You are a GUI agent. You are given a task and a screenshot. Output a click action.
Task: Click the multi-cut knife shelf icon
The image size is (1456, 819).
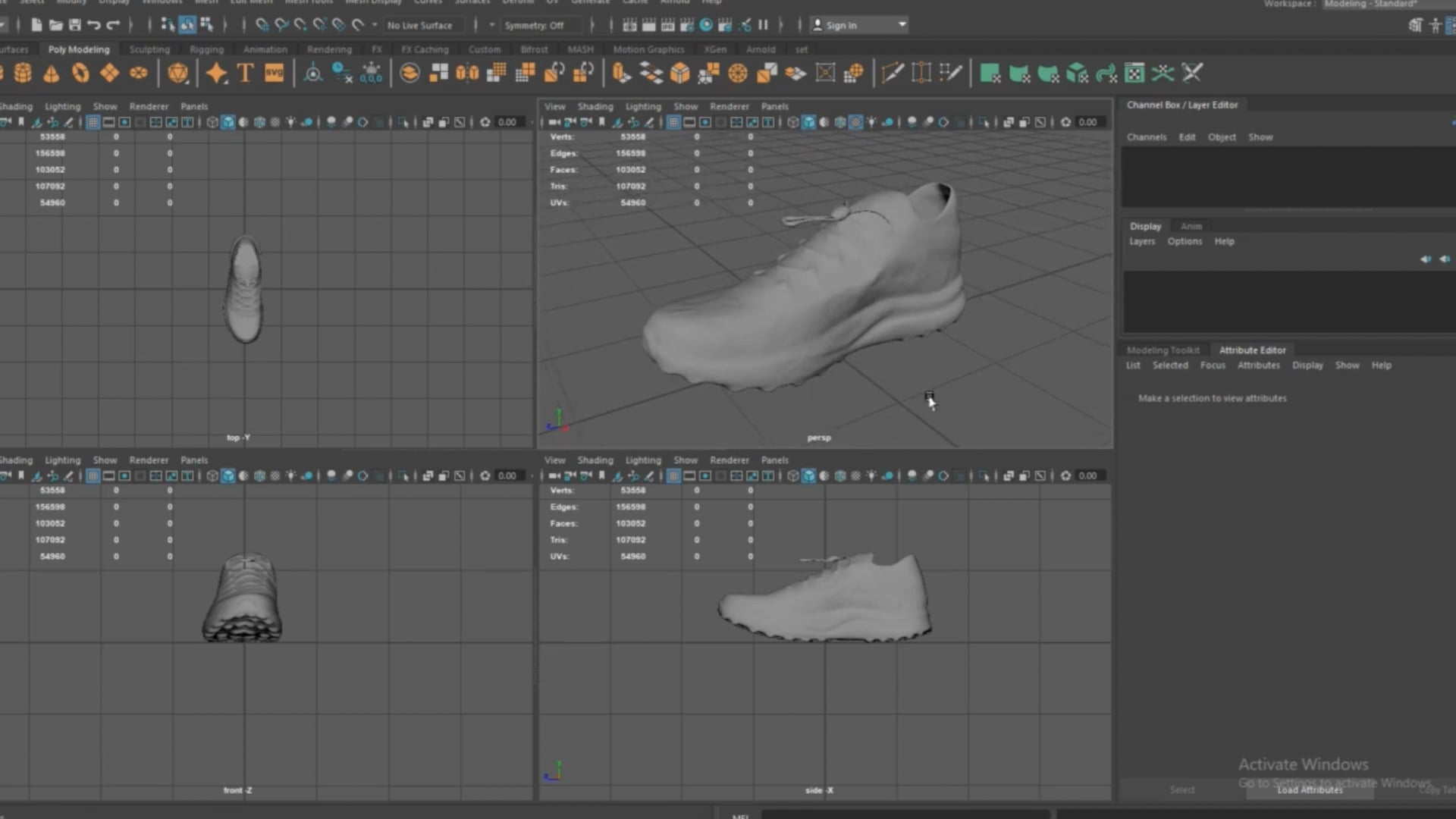893,74
